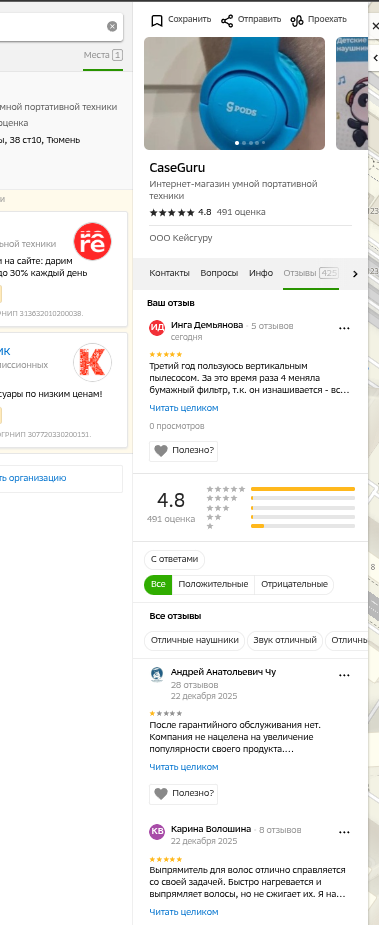Open the blue headphones photo

click(234, 93)
